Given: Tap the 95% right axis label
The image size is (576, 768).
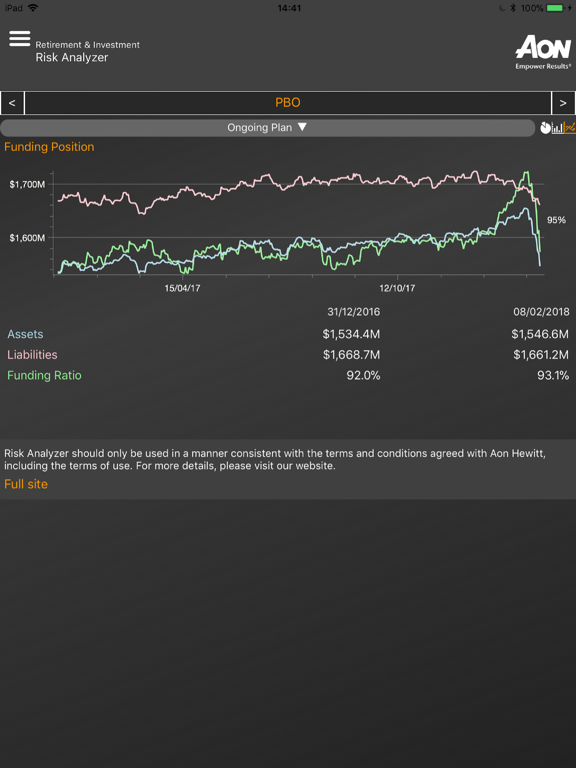Looking at the screenshot, I should [x=556, y=220].
